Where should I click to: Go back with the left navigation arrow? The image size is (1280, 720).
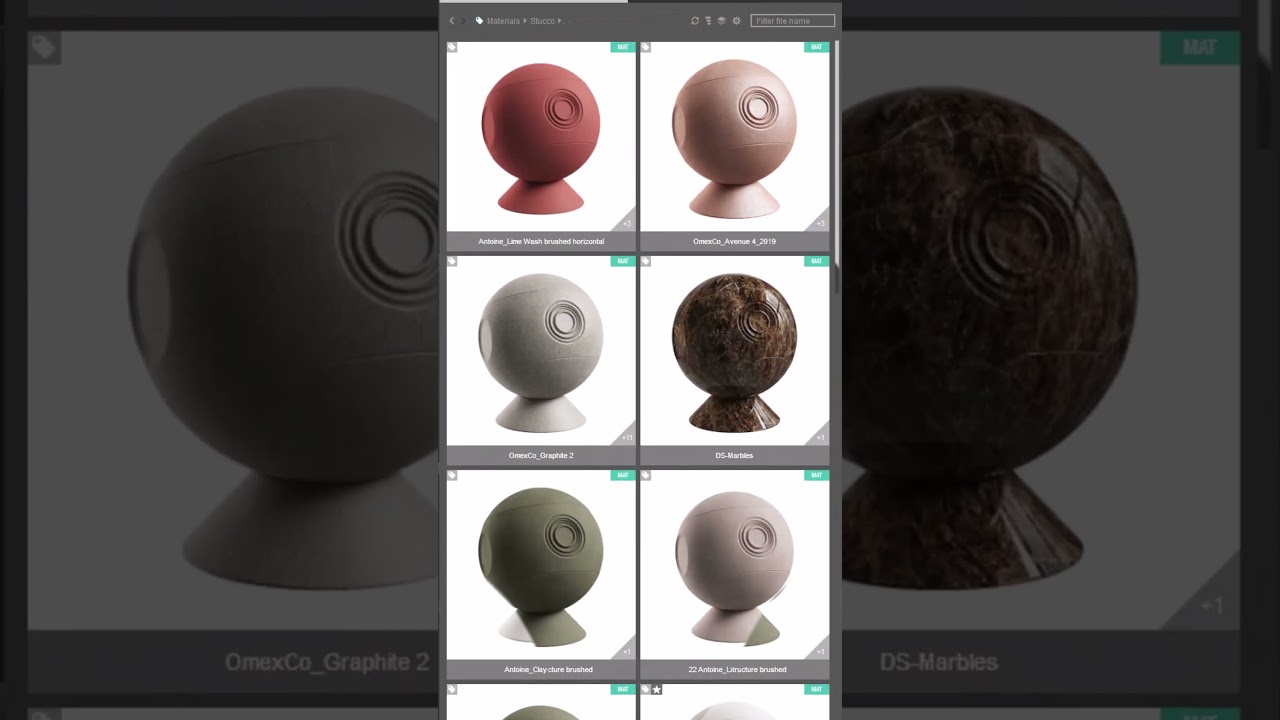(451, 21)
